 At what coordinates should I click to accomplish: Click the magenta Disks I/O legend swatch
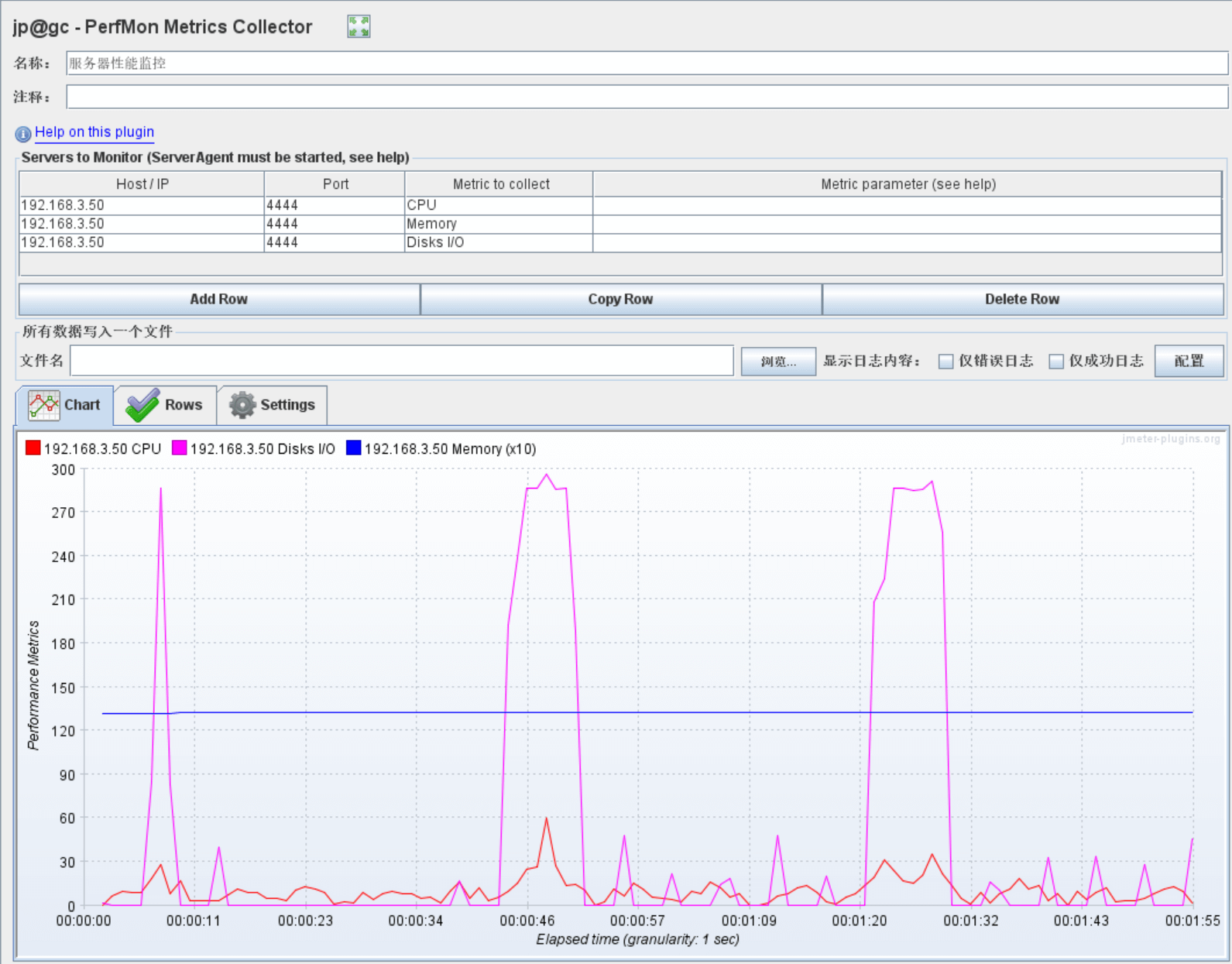[179, 448]
